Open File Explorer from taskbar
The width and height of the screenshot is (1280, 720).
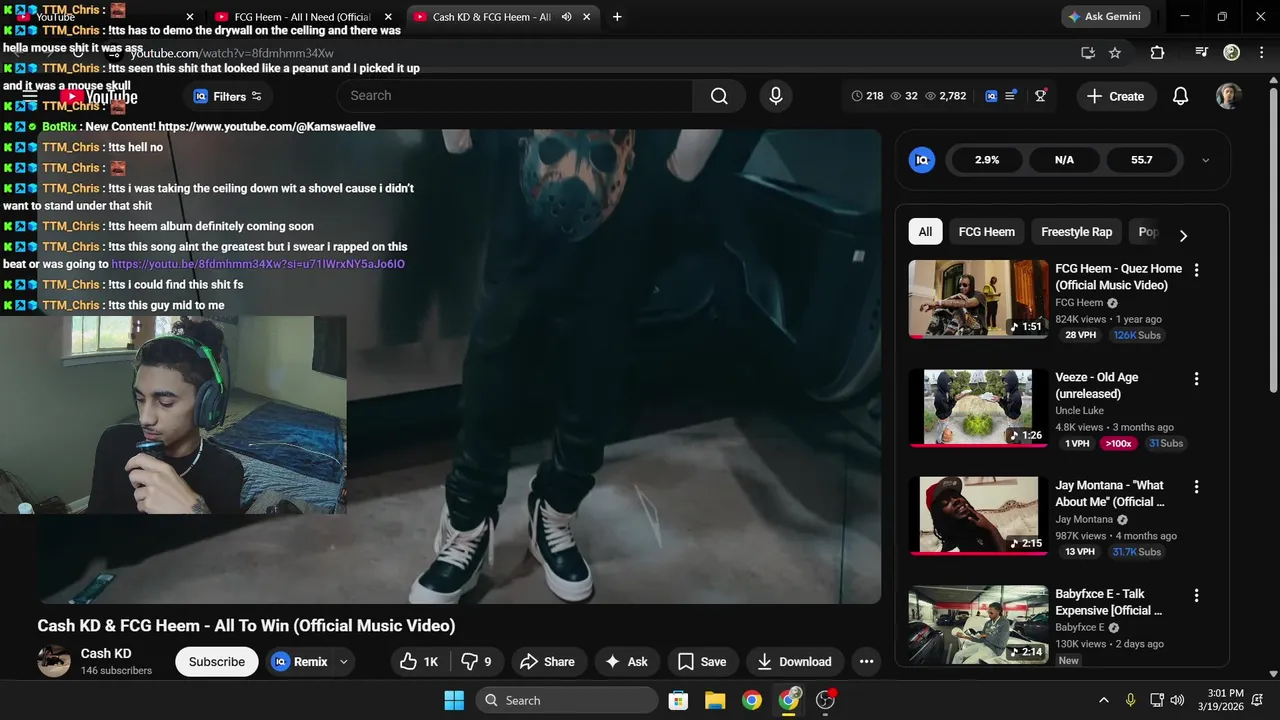coord(715,700)
